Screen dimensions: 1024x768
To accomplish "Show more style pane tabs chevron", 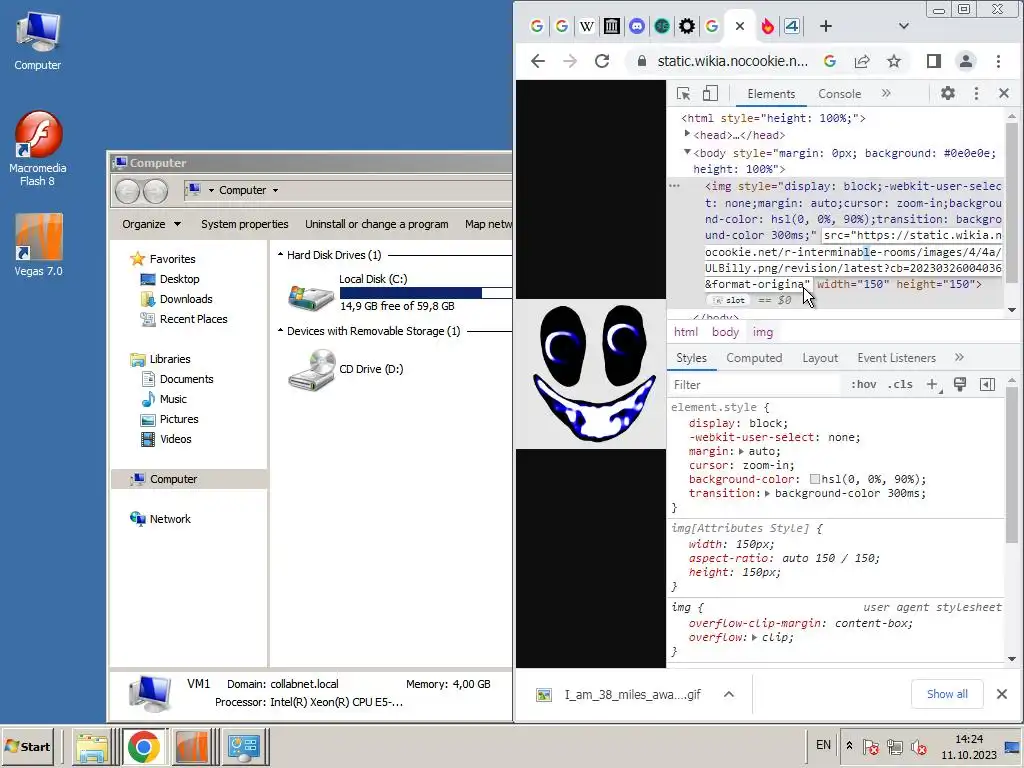I will [x=959, y=357].
